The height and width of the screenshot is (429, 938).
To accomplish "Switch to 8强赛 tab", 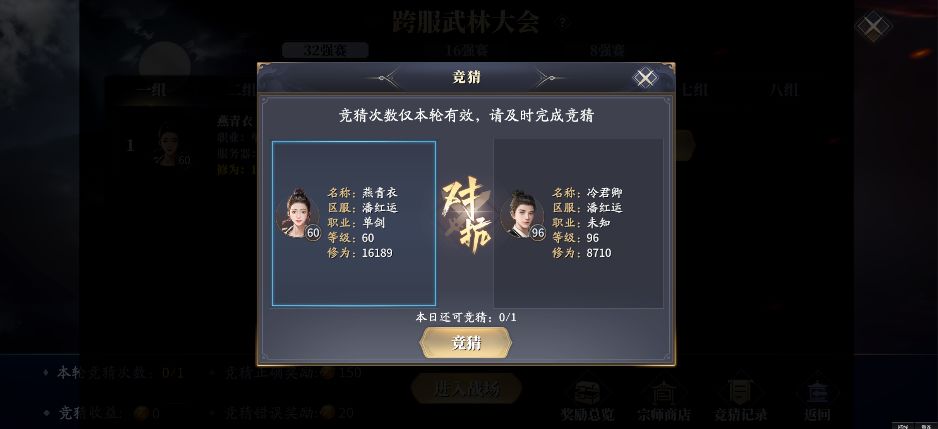I will coord(607,50).
